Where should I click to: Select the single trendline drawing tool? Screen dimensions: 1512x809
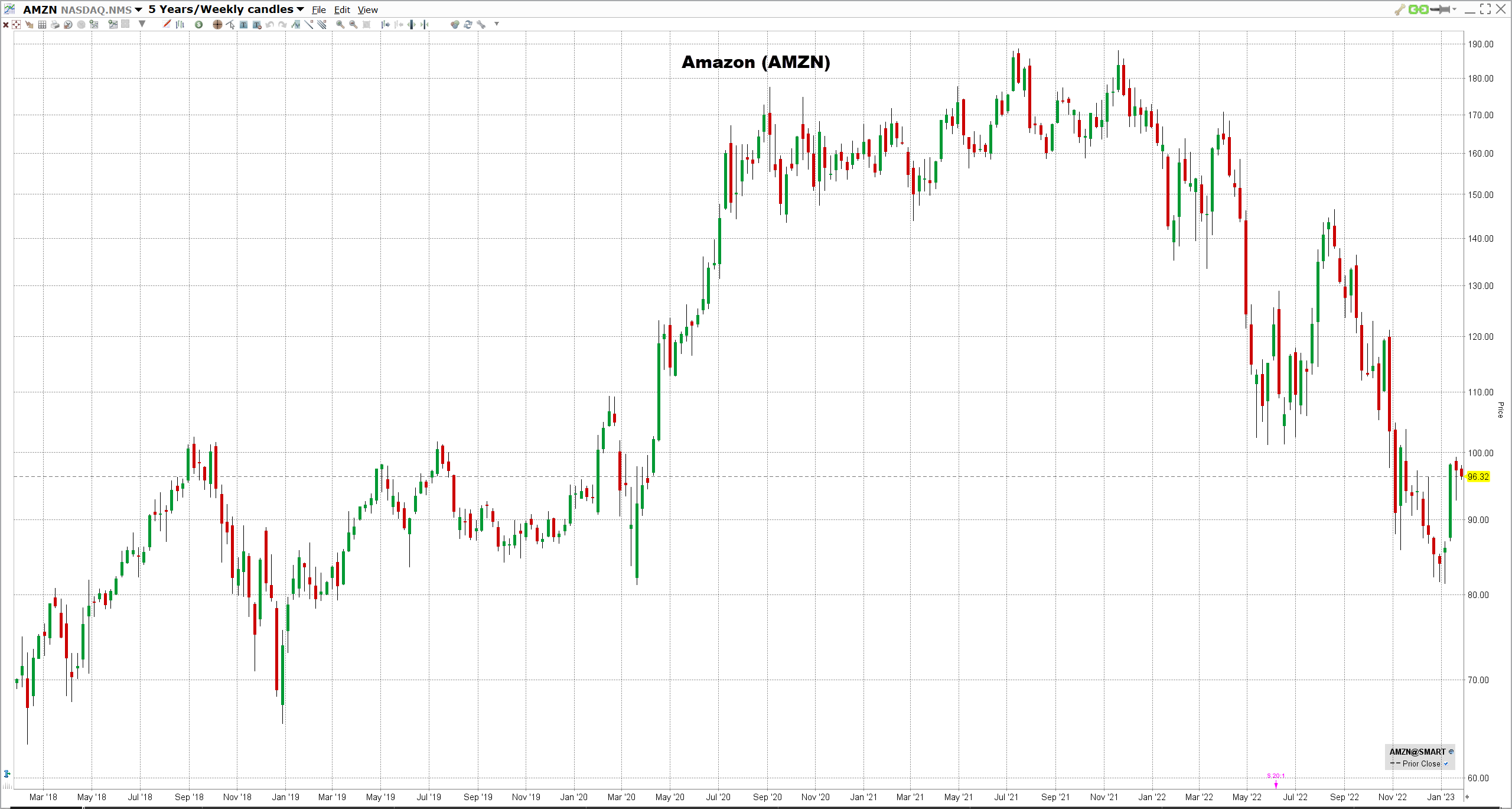pyautogui.click(x=308, y=24)
